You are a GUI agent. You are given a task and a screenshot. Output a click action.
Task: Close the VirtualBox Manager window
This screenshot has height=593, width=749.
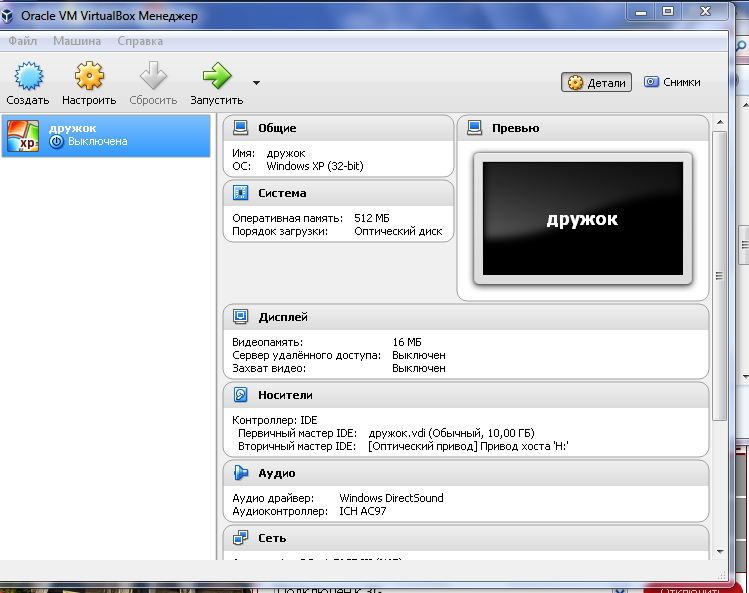[706, 11]
